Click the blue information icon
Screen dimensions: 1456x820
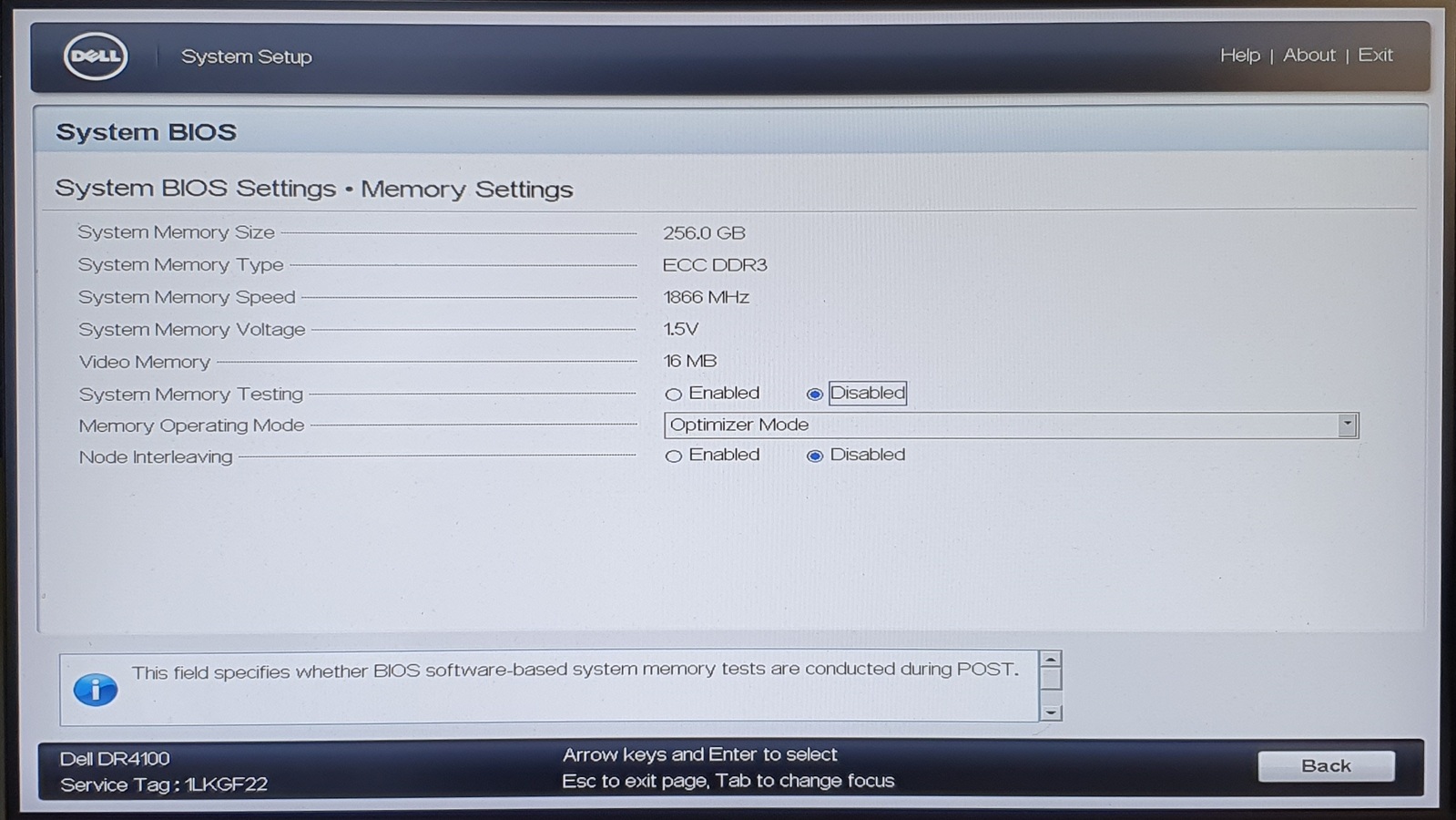coord(95,690)
